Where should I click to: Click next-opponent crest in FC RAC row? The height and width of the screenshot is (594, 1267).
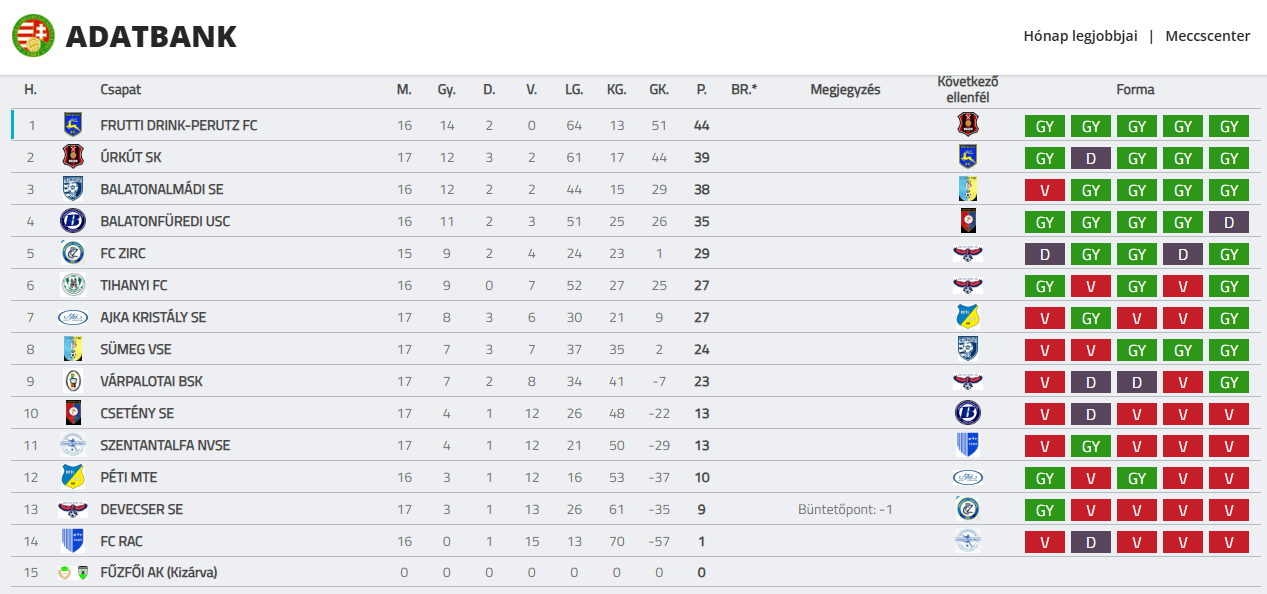967,541
